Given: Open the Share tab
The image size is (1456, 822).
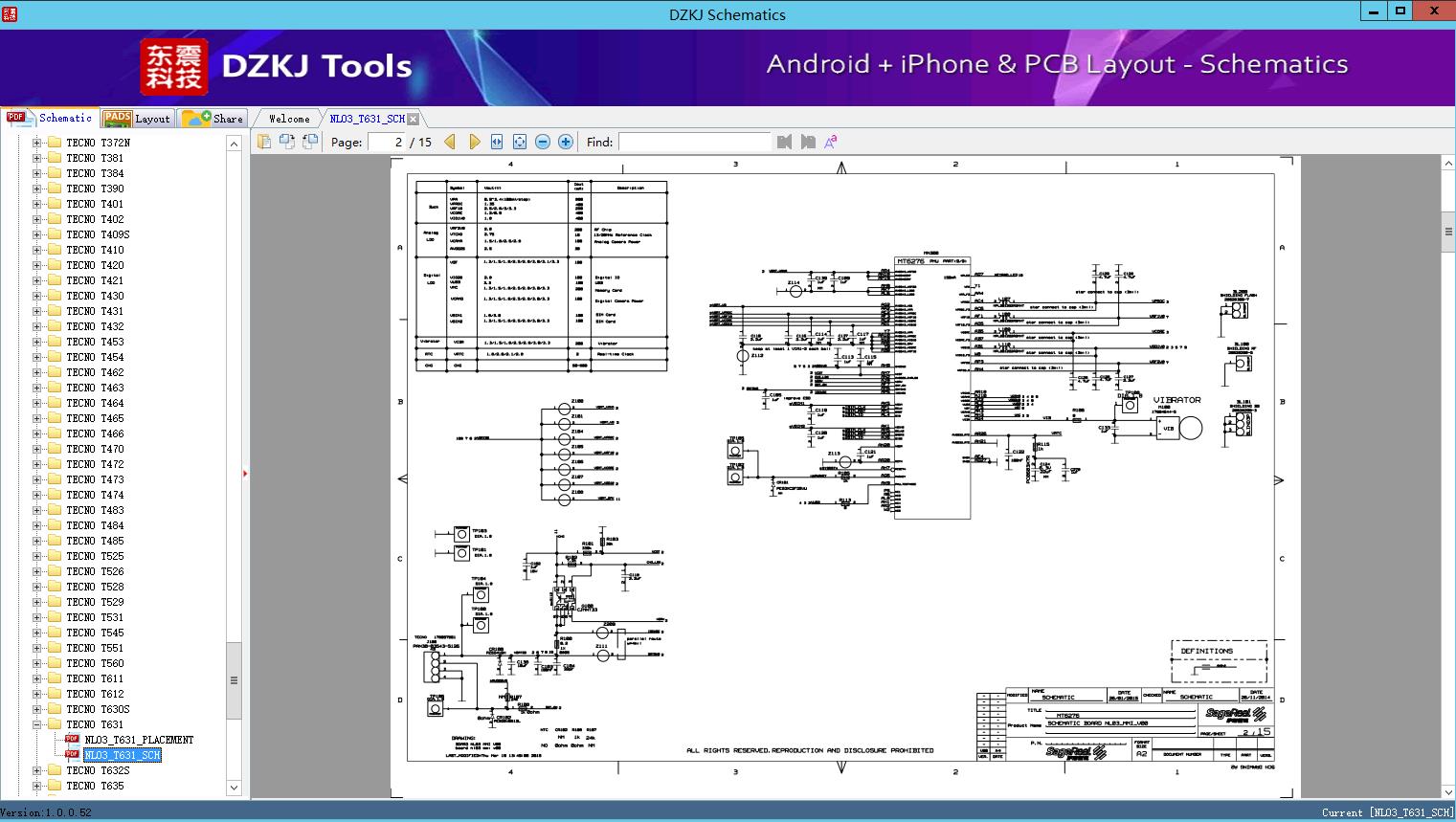Looking at the screenshot, I should click(213, 119).
